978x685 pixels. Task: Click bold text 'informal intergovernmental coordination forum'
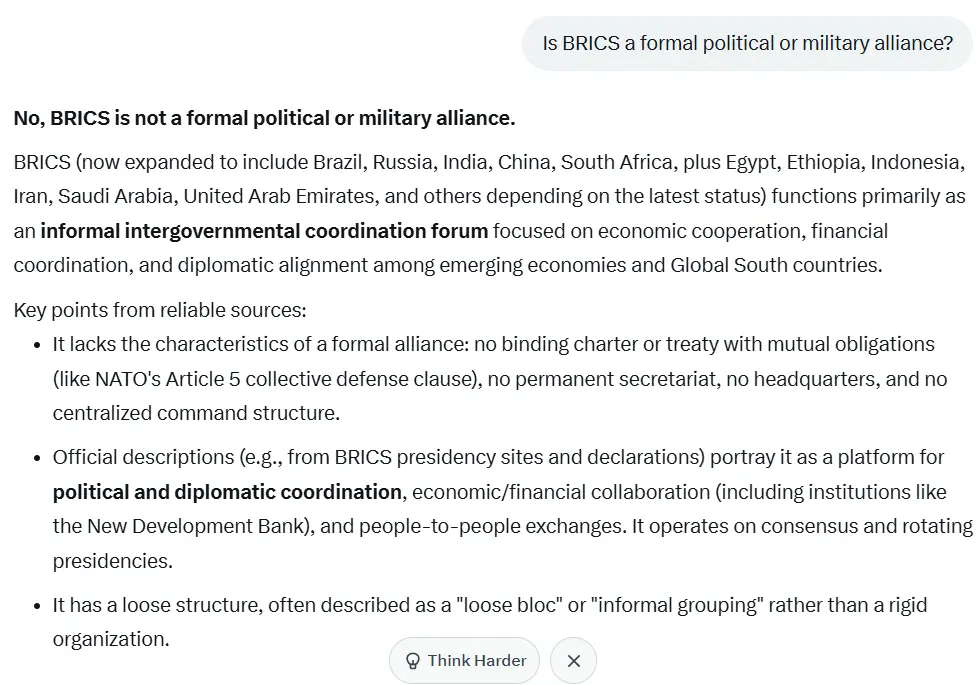click(x=264, y=231)
